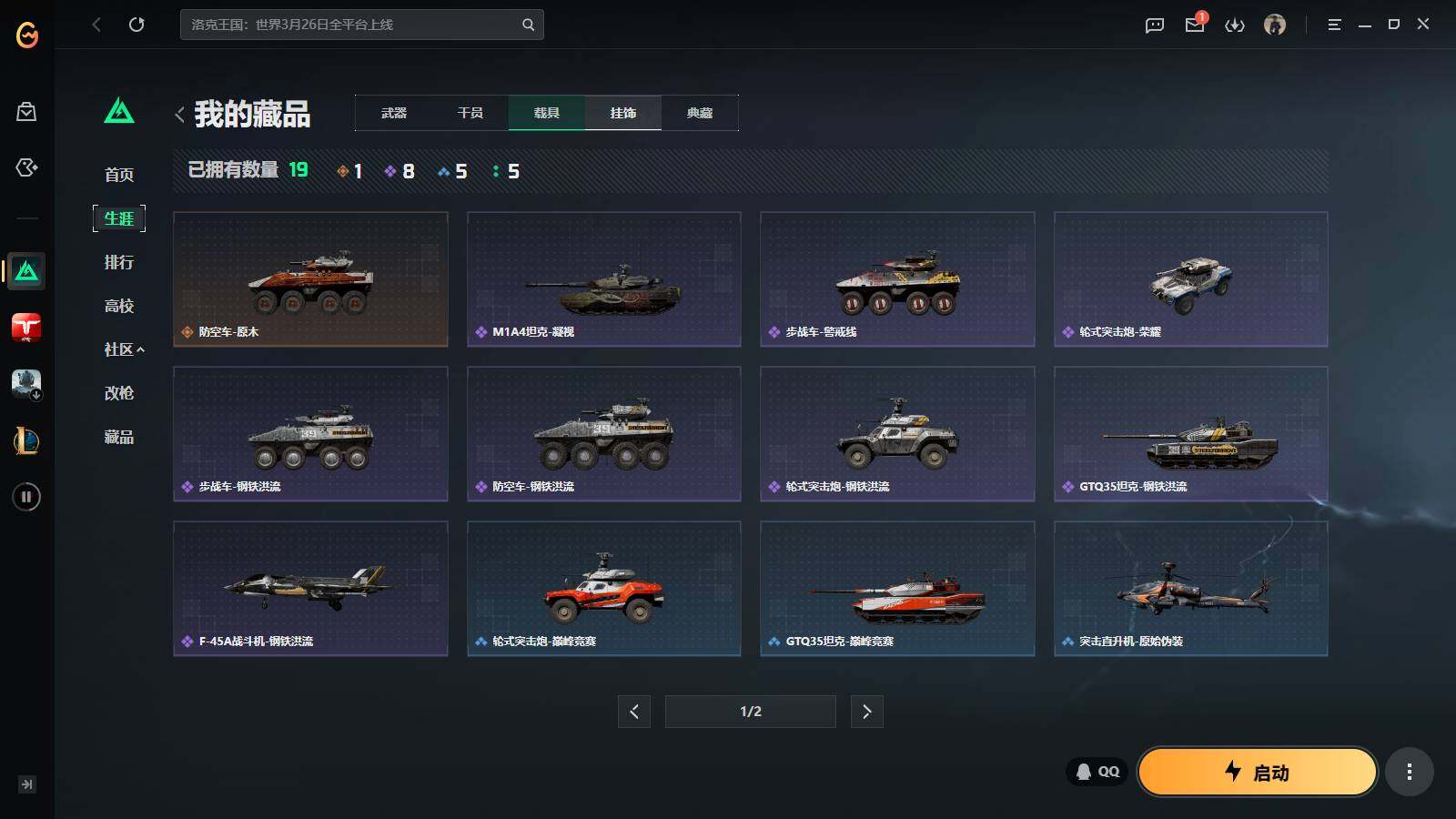Go to 首页 home page
The height and width of the screenshot is (819, 1456).
119,175
